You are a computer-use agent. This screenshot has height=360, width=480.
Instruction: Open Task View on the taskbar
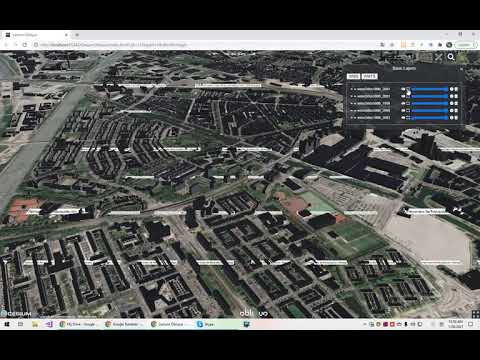(x=20, y=324)
